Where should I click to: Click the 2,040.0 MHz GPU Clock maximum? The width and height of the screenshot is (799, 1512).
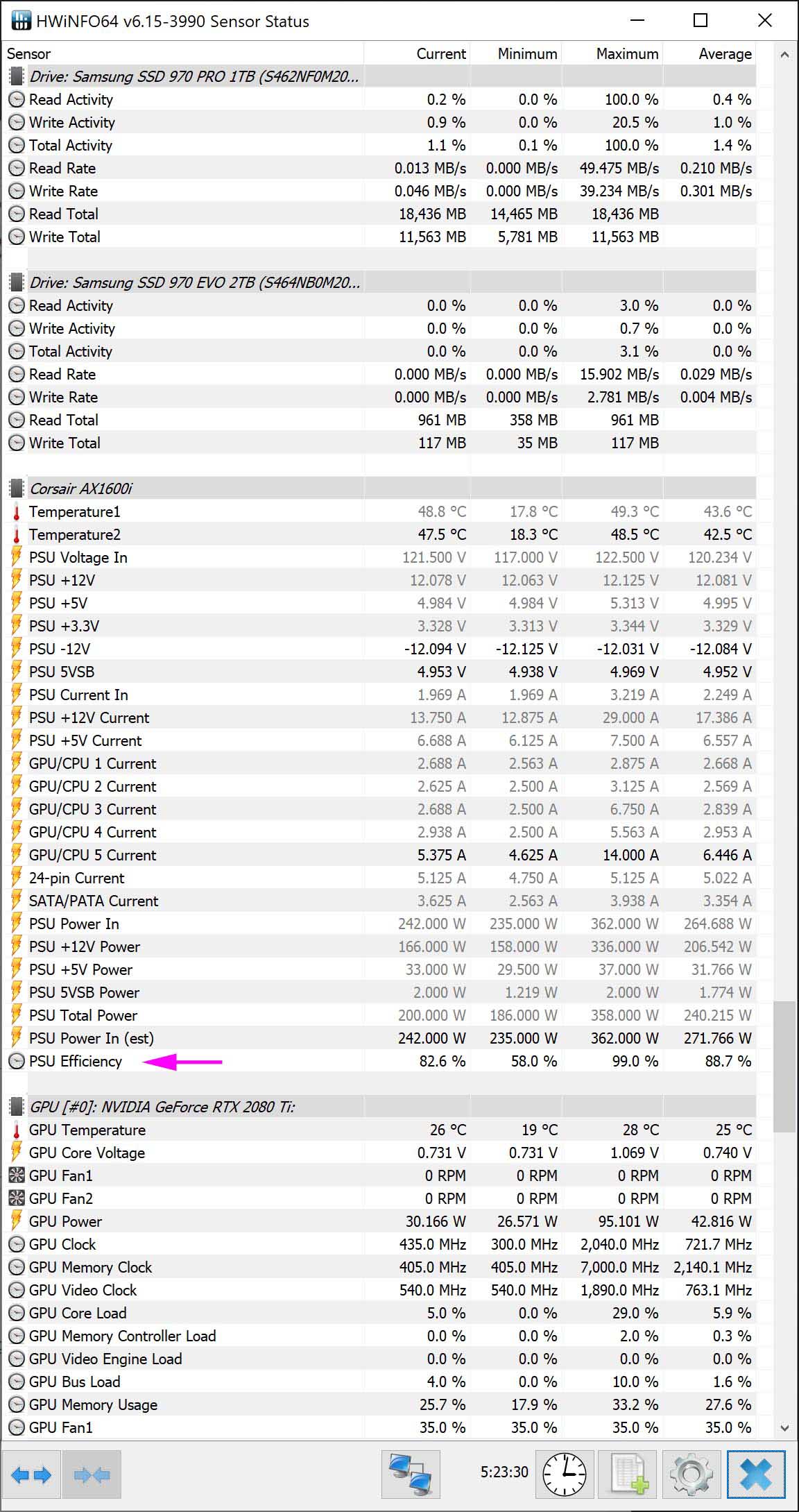(619, 1244)
